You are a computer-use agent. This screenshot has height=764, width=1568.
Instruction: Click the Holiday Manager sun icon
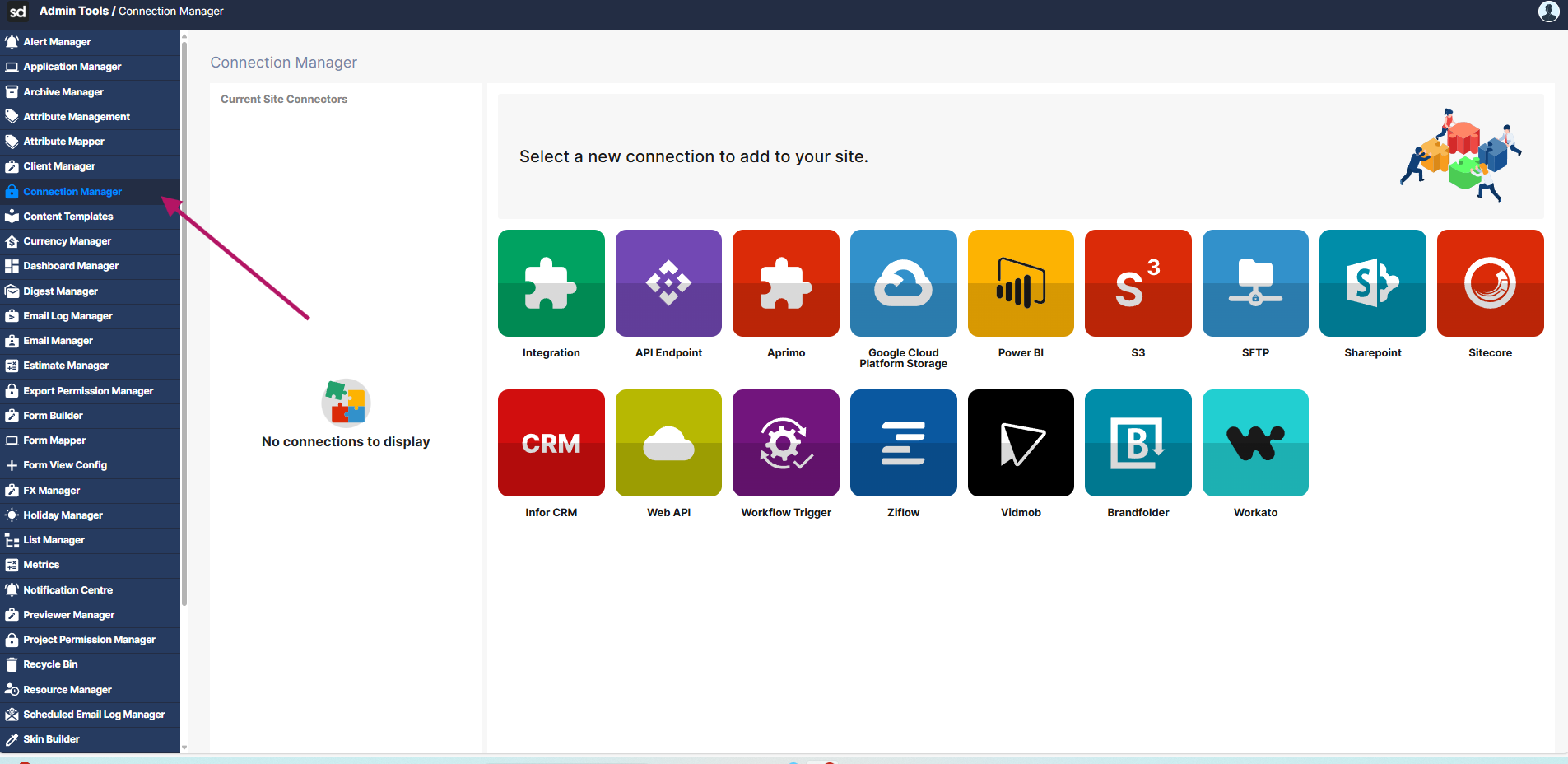click(12, 515)
